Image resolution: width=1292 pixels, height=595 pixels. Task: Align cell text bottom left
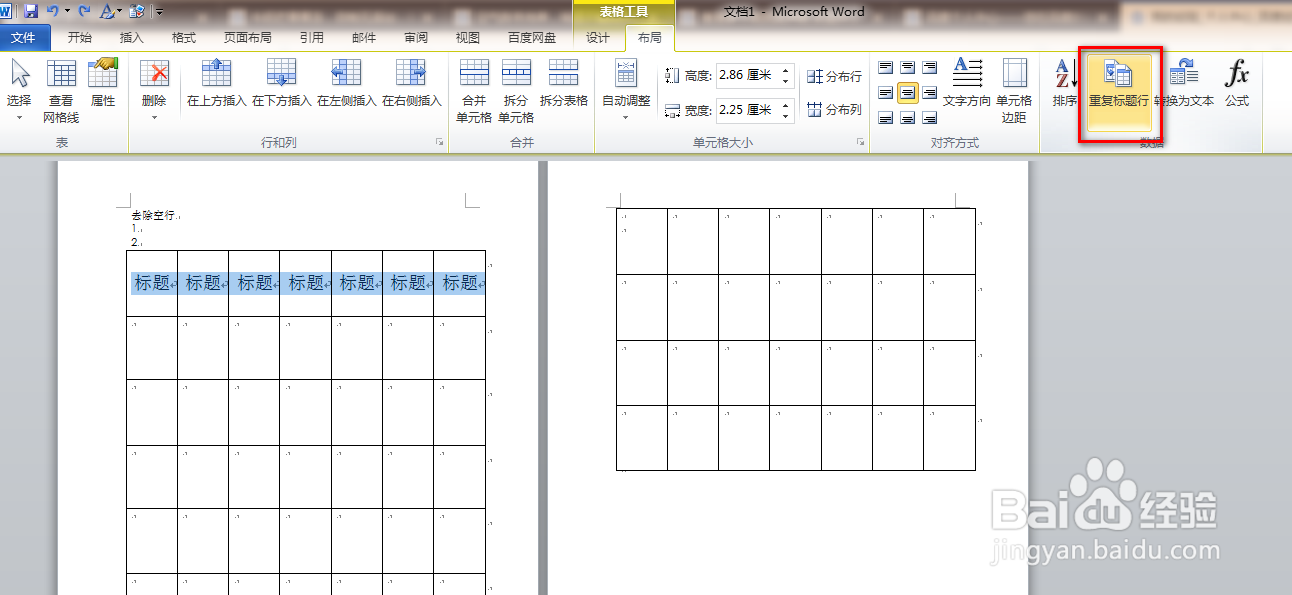pyautogui.click(x=886, y=118)
